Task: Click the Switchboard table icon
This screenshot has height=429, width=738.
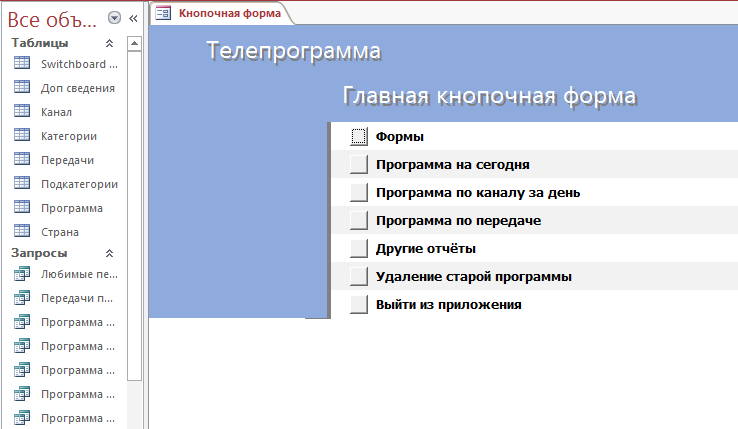Action: (x=22, y=64)
